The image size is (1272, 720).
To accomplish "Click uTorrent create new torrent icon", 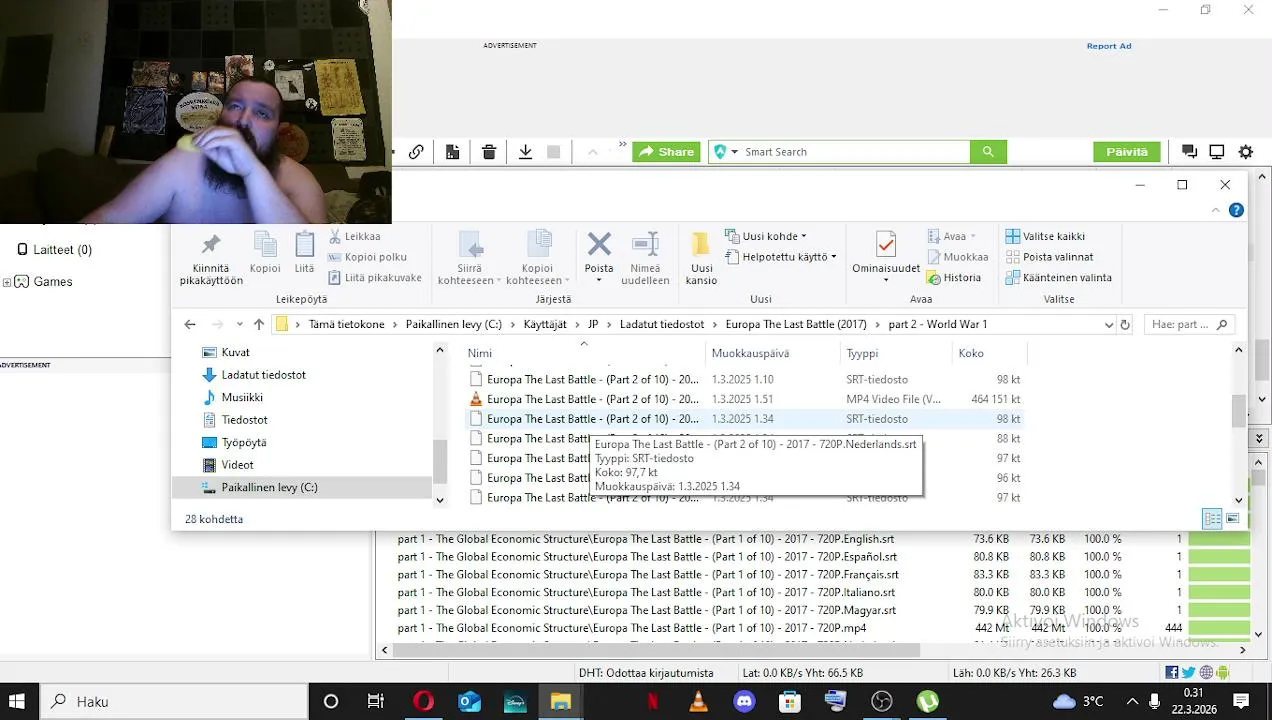I will tap(453, 152).
